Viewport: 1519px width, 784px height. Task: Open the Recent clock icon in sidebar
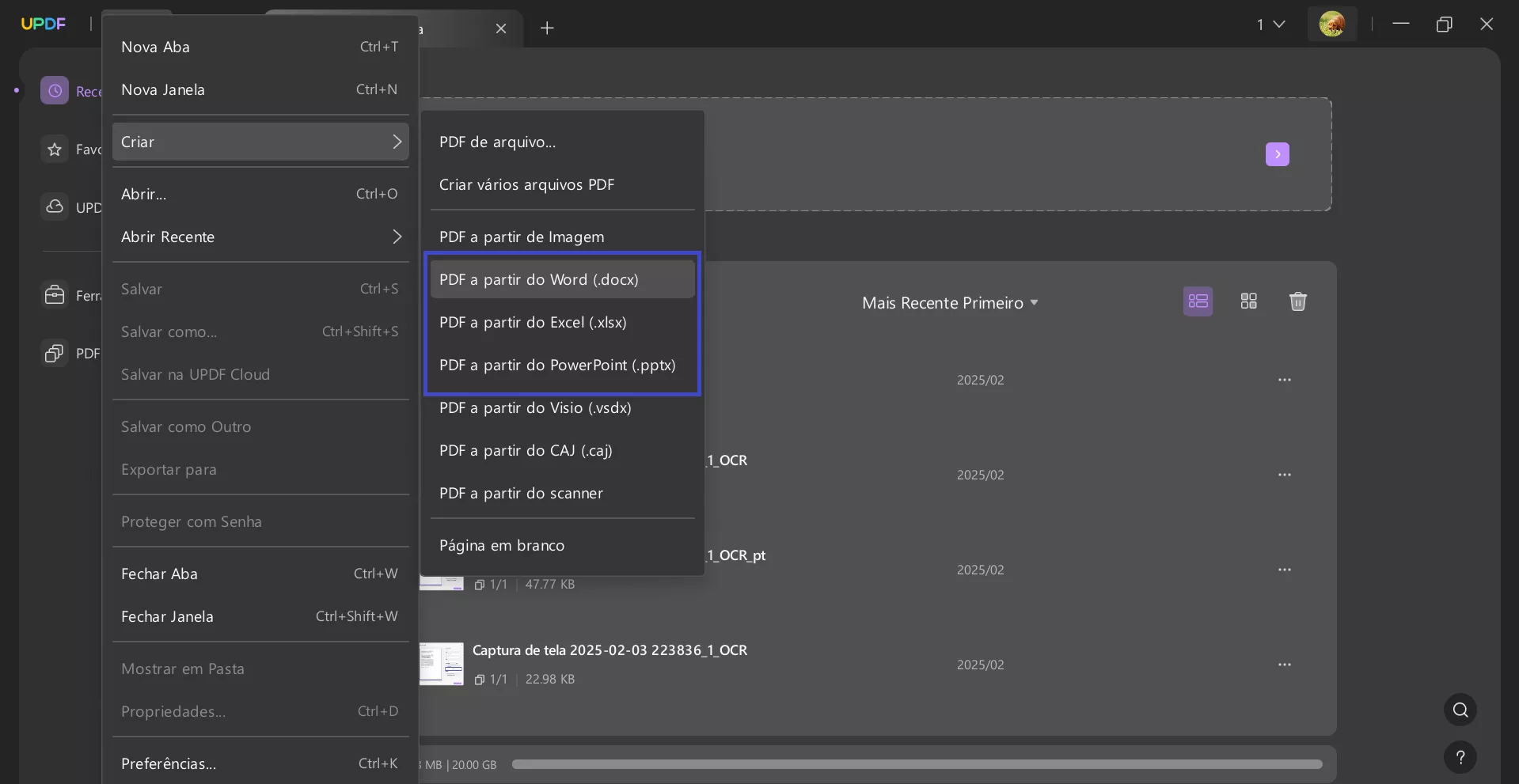(x=55, y=91)
